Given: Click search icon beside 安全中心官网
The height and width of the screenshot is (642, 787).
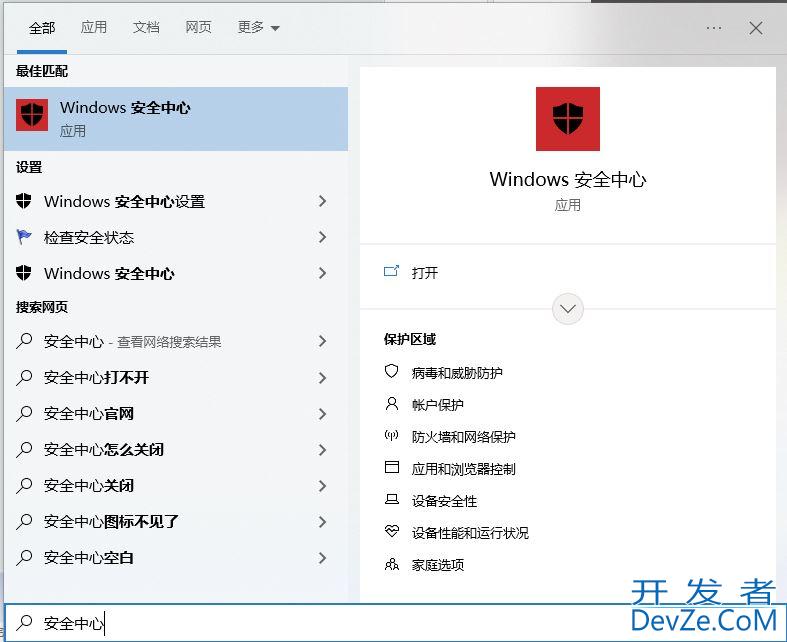Looking at the screenshot, I should coord(24,414).
